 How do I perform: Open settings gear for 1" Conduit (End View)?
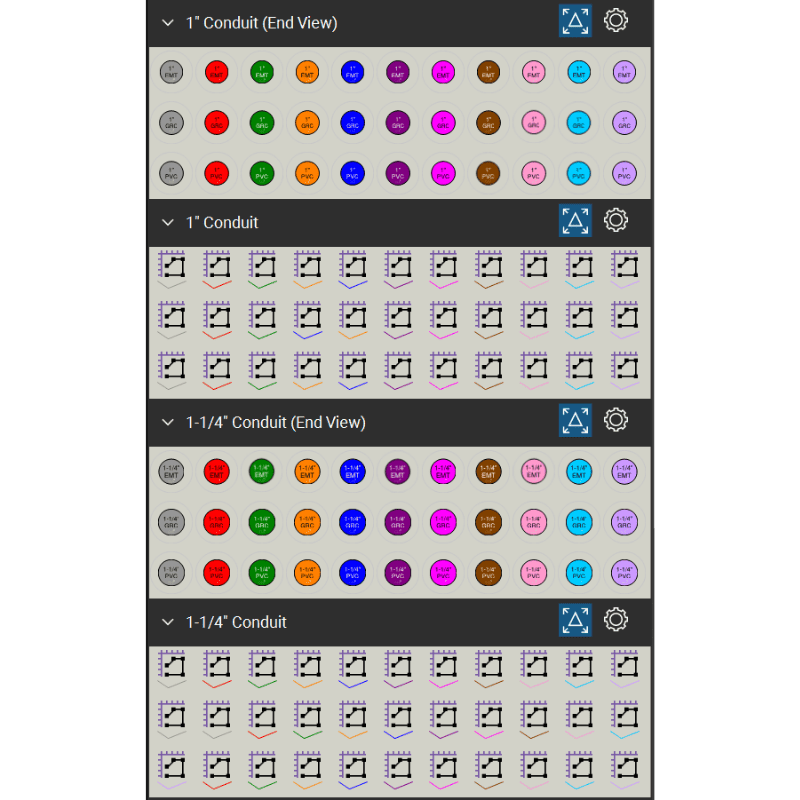coord(616,21)
